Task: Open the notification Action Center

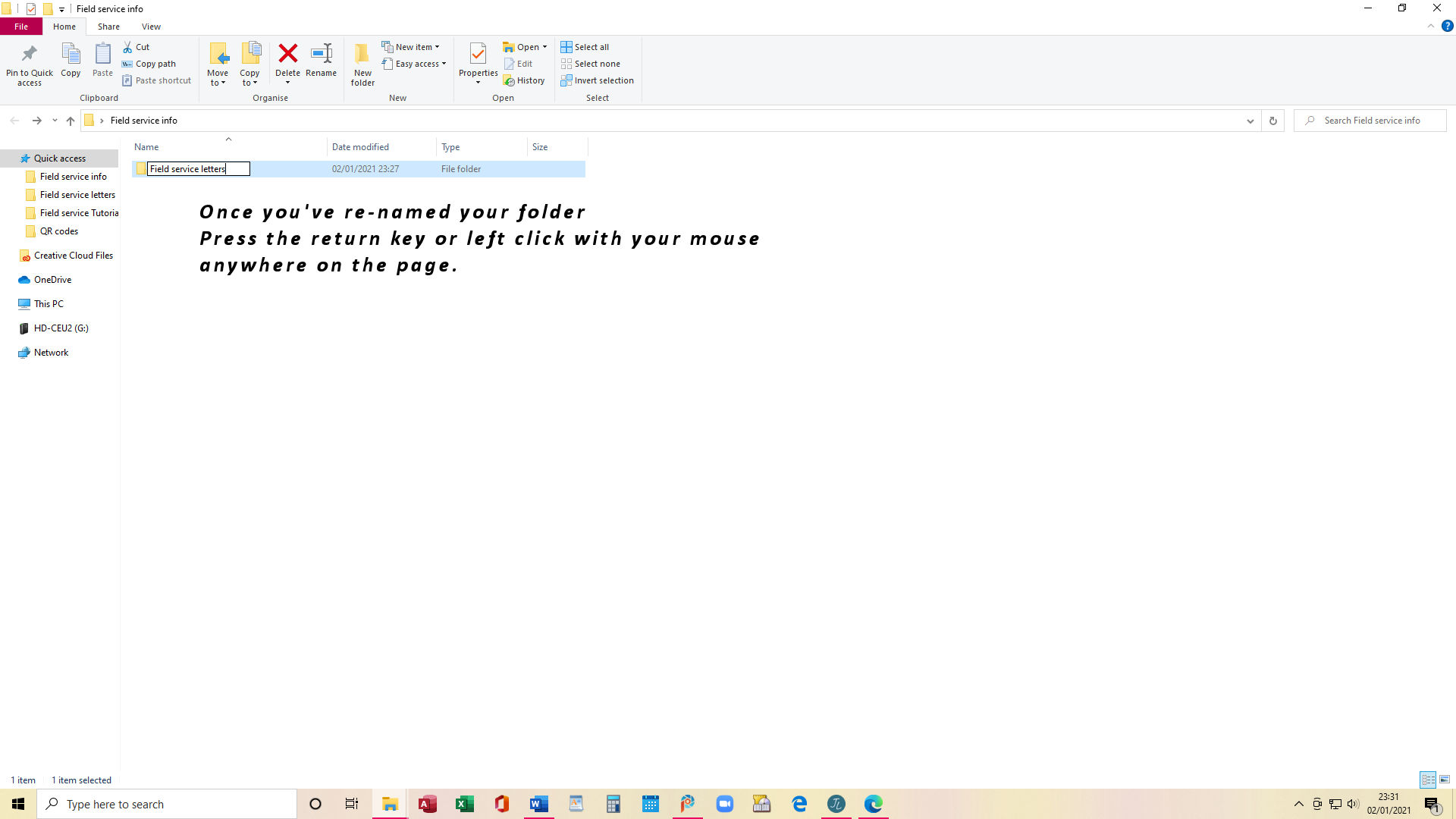Action: [1432, 804]
